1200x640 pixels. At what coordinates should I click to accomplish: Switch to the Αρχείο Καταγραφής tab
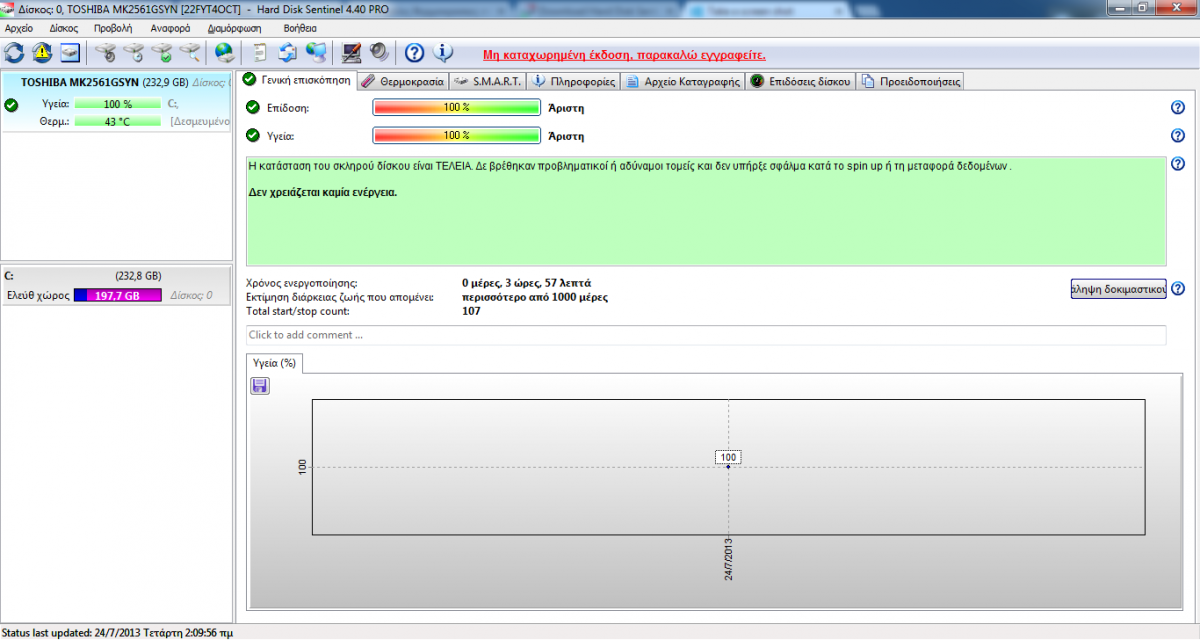tap(683, 82)
